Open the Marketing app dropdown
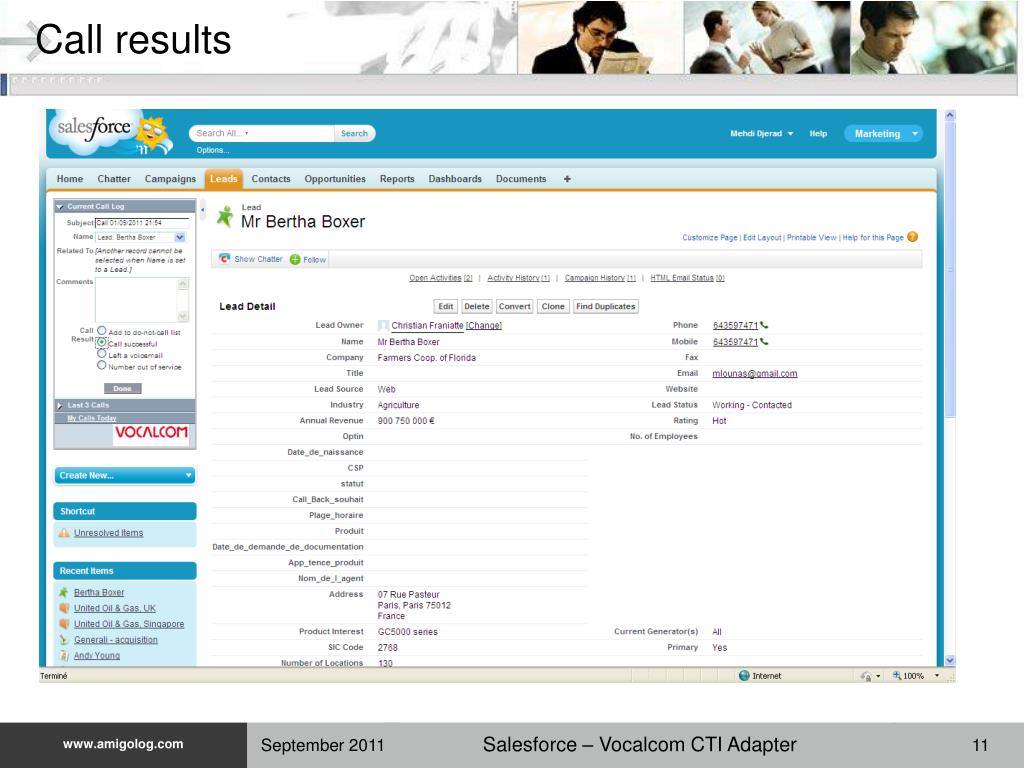Viewport: 1024px width, 768px height. coord(883,133)
